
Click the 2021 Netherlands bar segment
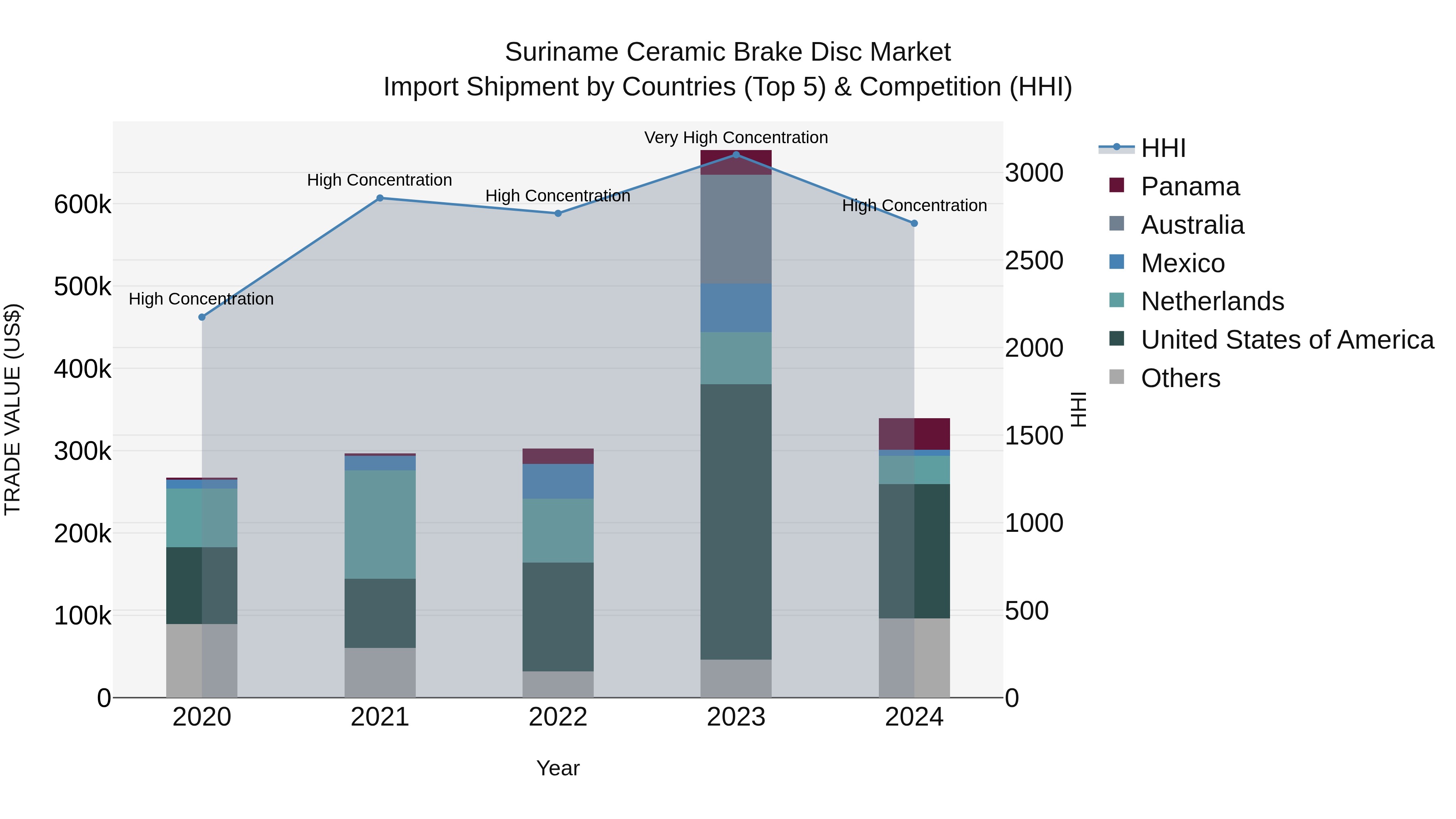[380, 525]
